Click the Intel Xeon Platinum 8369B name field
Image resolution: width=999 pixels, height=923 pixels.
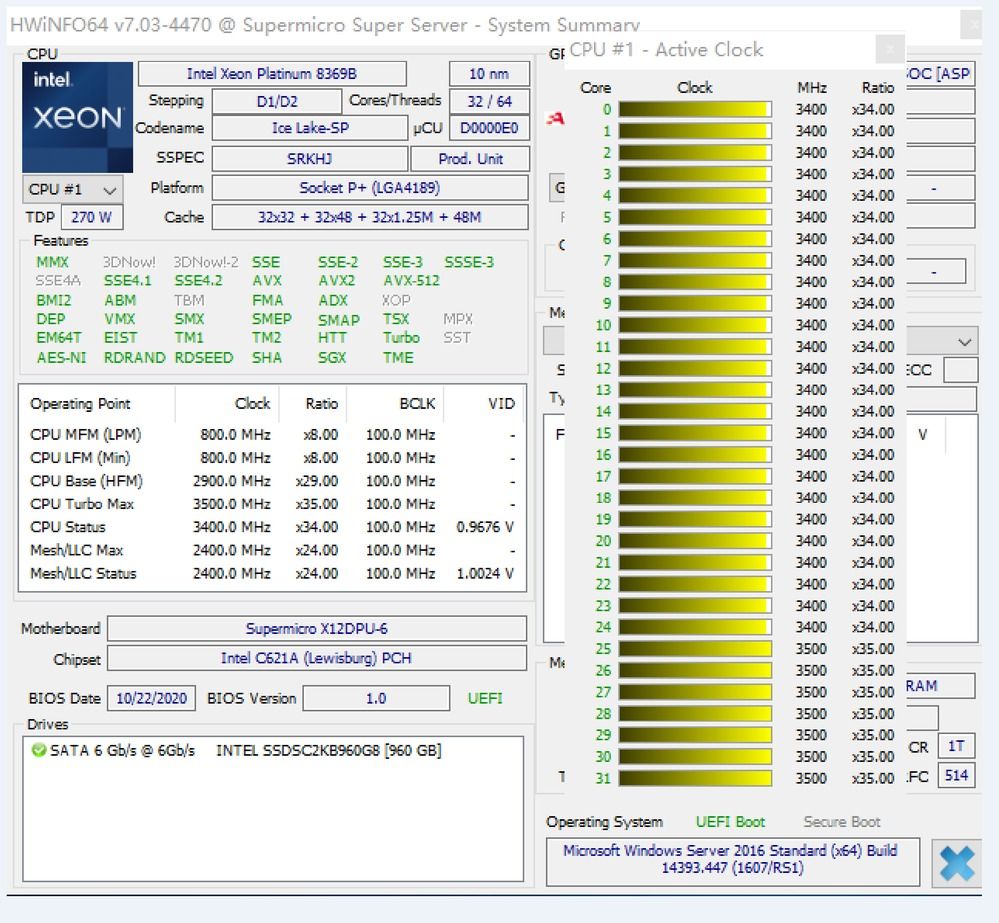pyautogui.click(x=272, y=74)
